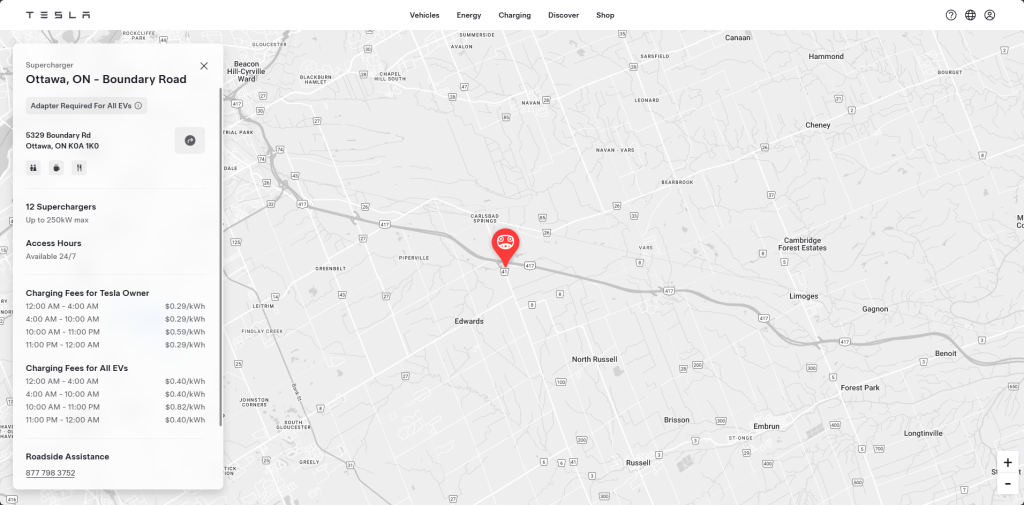Viewport: 1024px width, 505px height.
Task: Open the Discover menu
Action: pos(564,15)
